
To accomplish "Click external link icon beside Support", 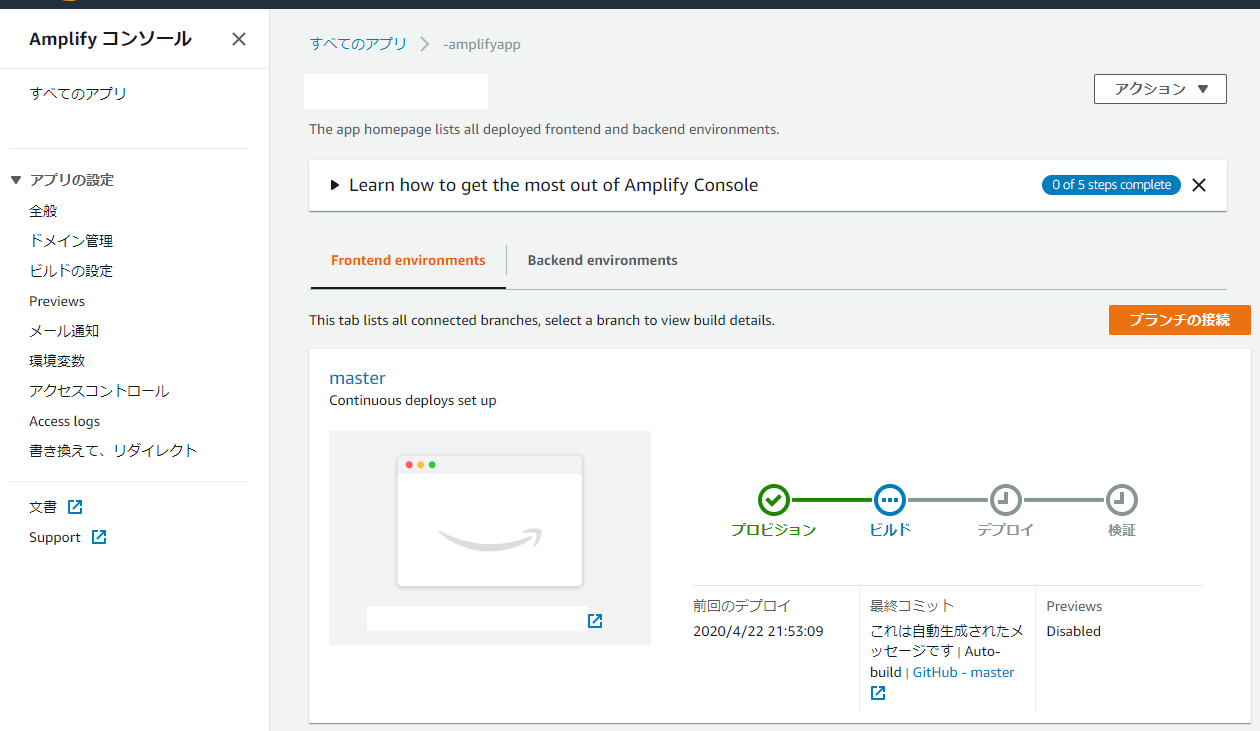I will click(99, 537).
